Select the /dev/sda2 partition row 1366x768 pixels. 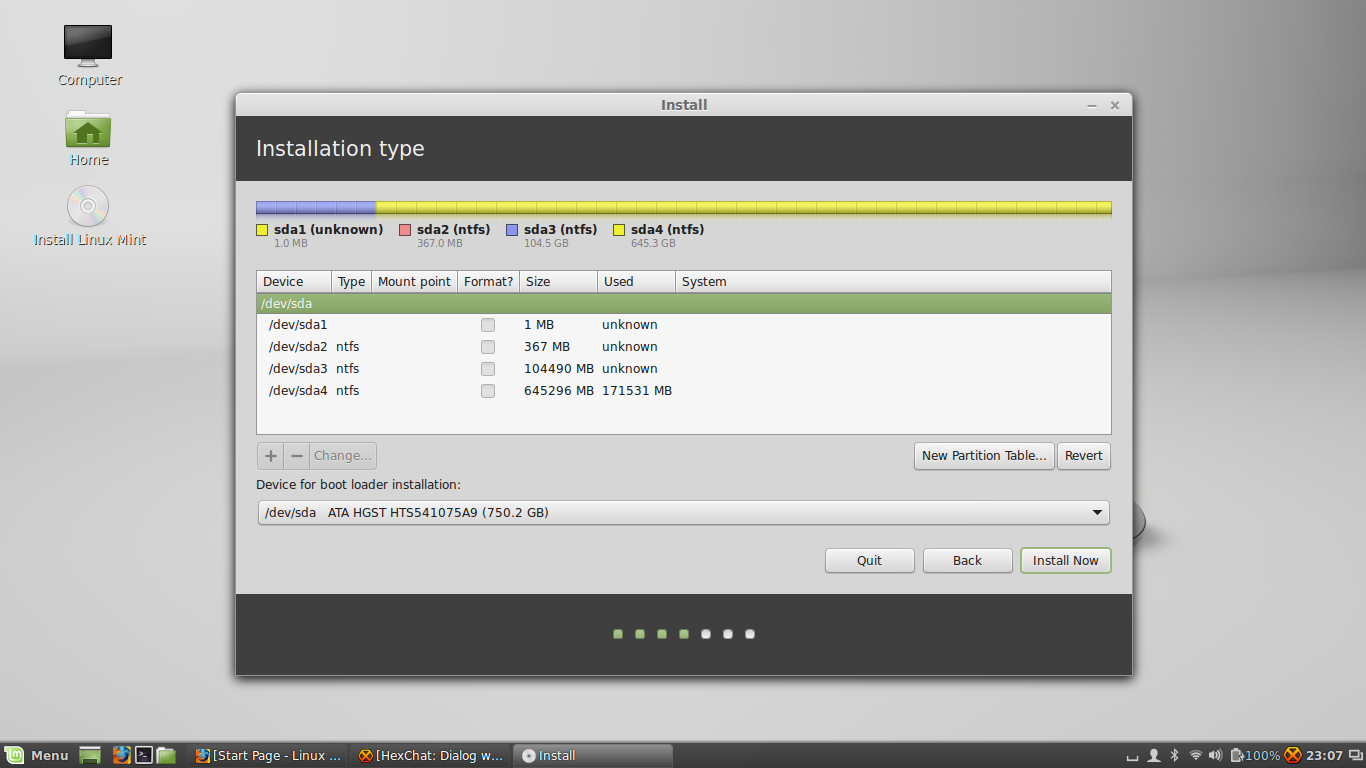[684, 347]
